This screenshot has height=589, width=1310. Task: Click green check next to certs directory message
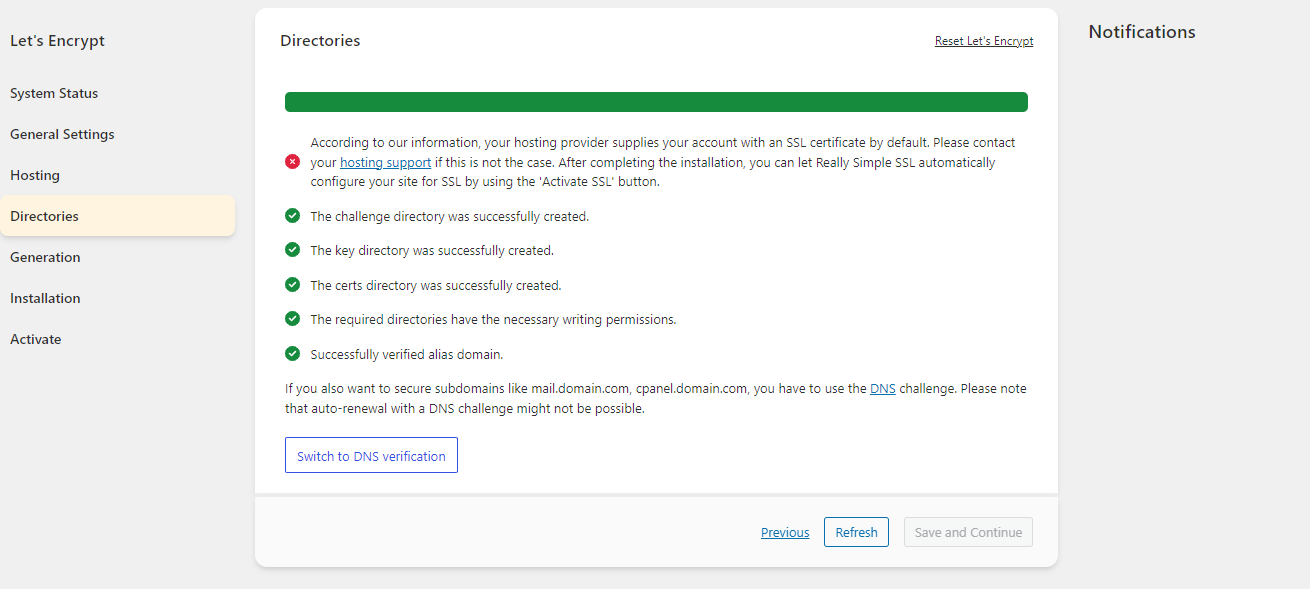click(292, 285)
